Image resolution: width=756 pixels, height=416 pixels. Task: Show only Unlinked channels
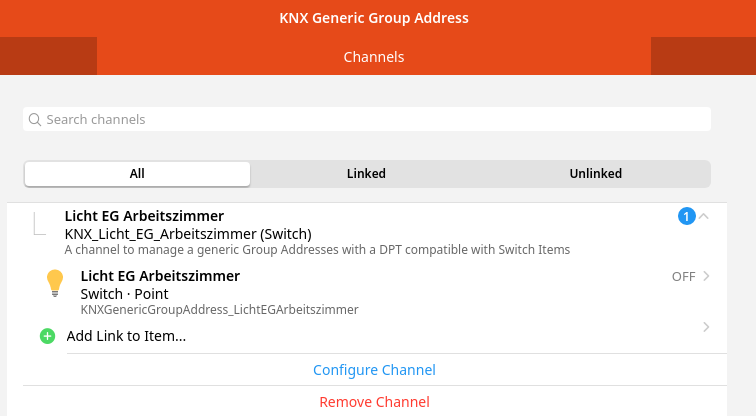coord(595,174)
